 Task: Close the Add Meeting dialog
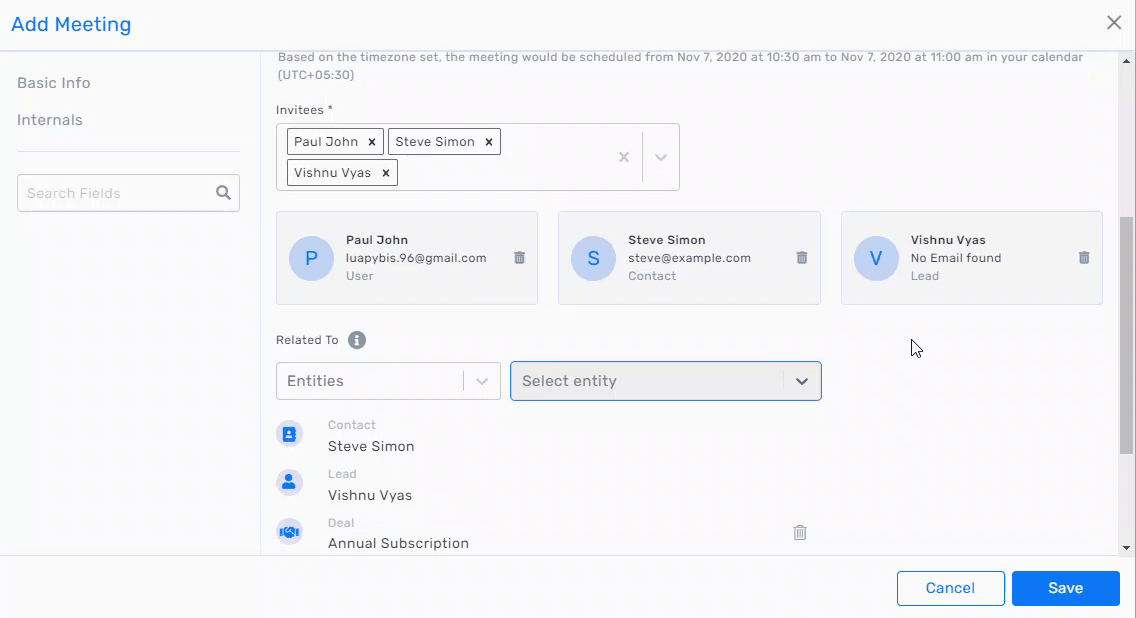1114,22
